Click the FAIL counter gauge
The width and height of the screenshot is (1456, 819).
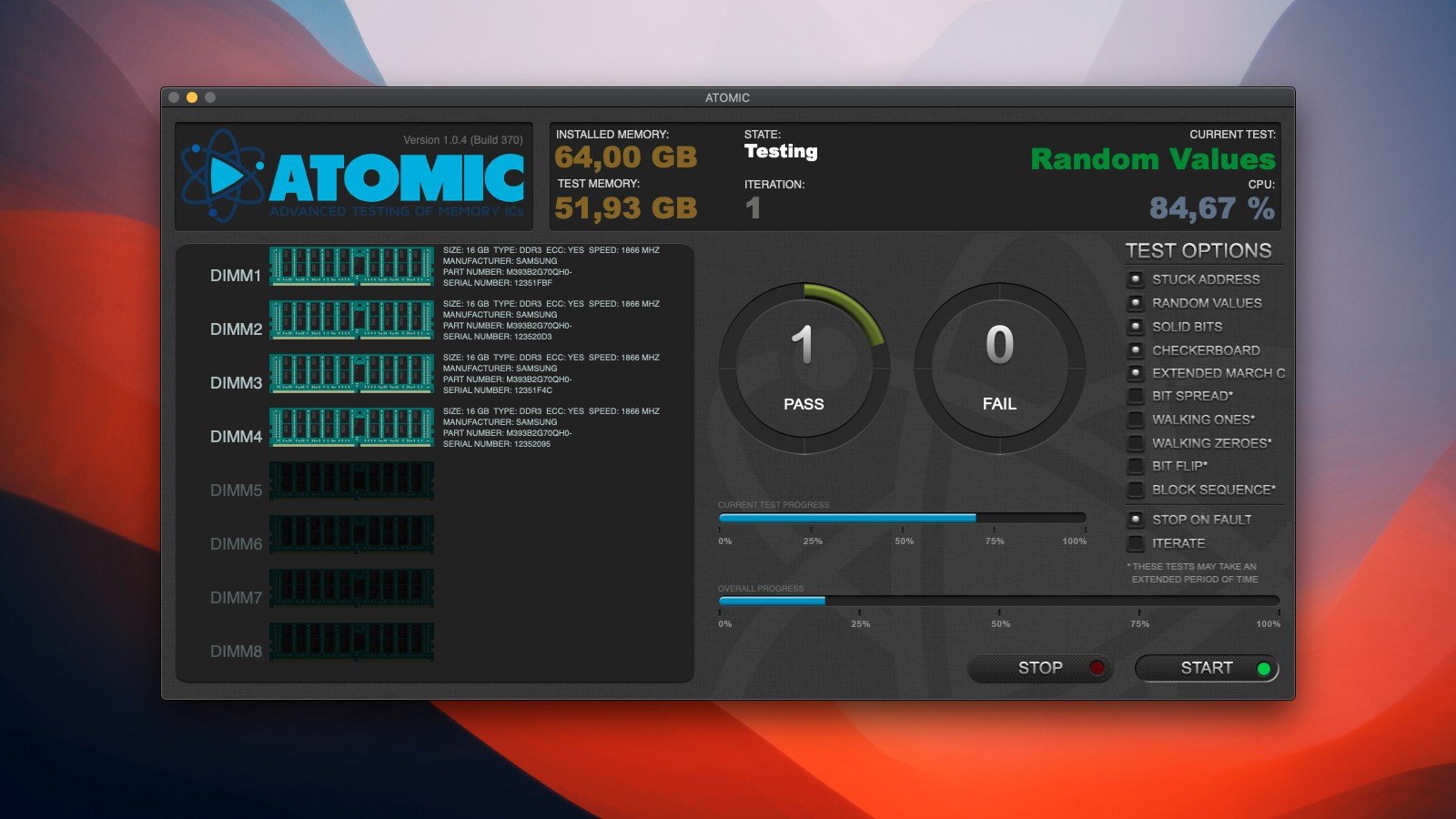[999, 368]
